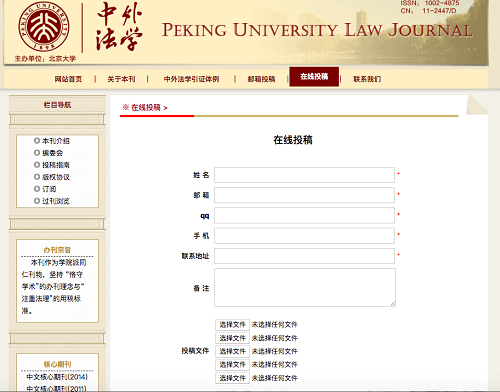This screenshot has width=500, height=392.
Task: Select the 邮箱投稿 navigation tab
Action: coord(261,79)
